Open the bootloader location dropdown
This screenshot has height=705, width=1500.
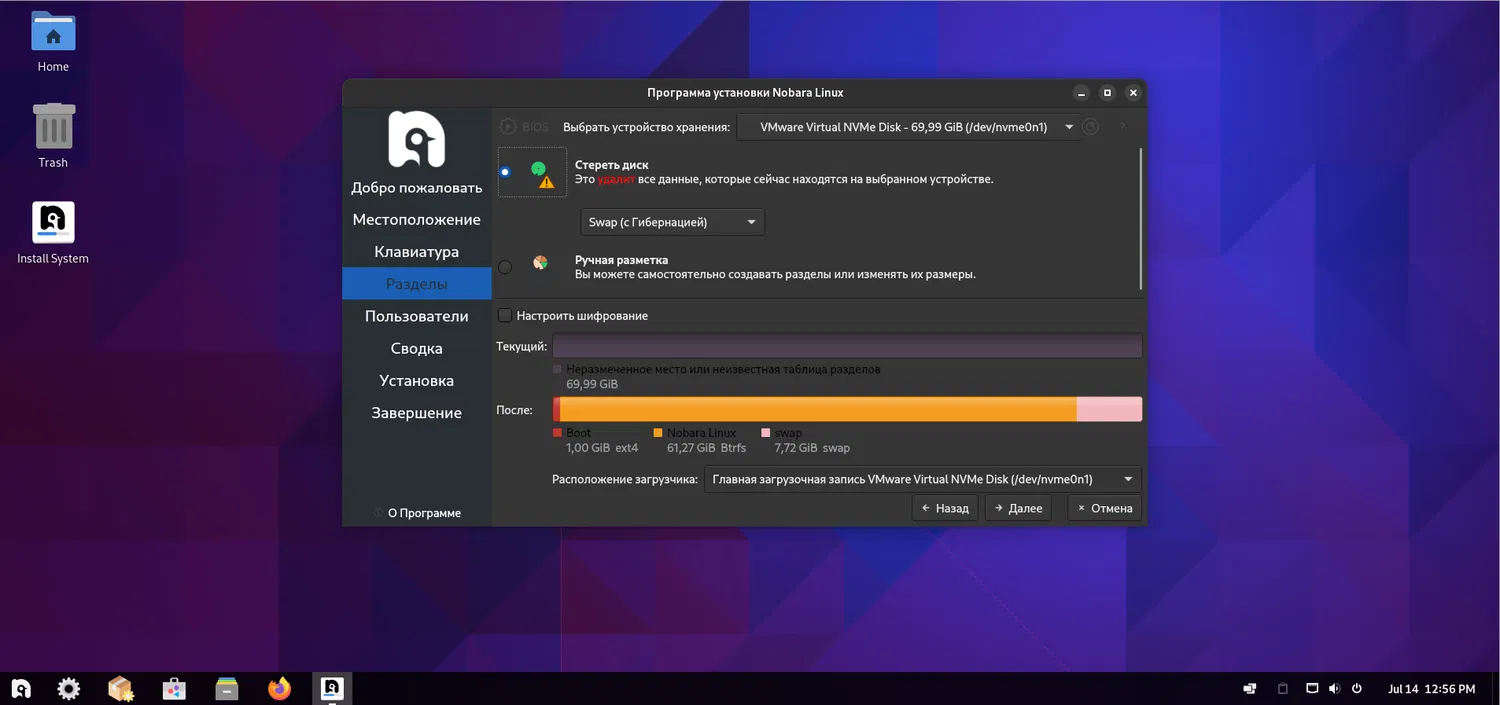pyautogui.click(x=922, y=479)
